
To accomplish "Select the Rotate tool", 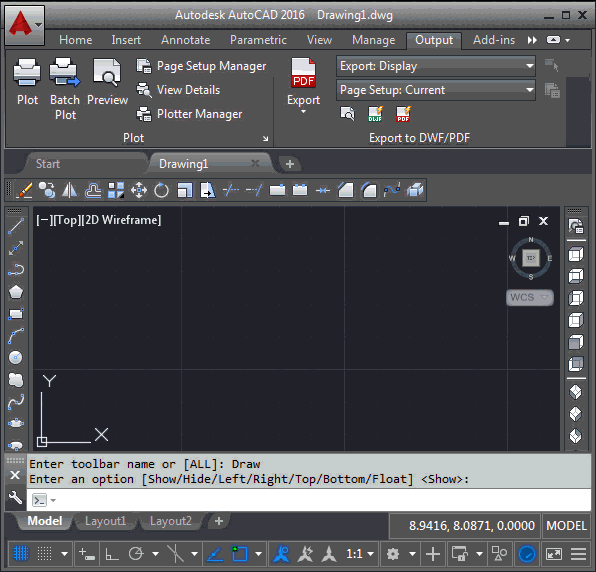I will [162, 190].
